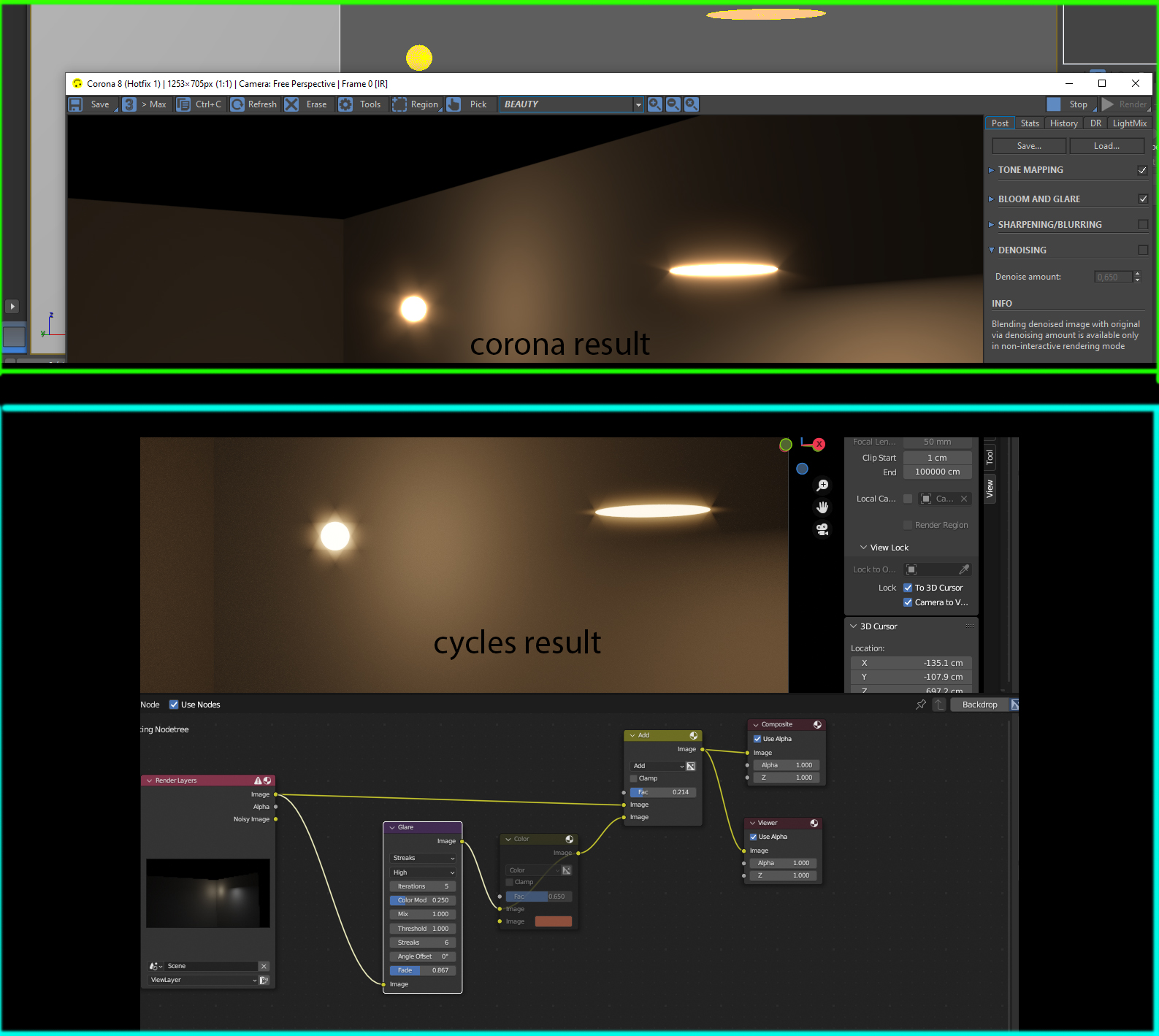Click parent node tree arrow icon
Viewport: 1159px width, 1036px height.
939,705
